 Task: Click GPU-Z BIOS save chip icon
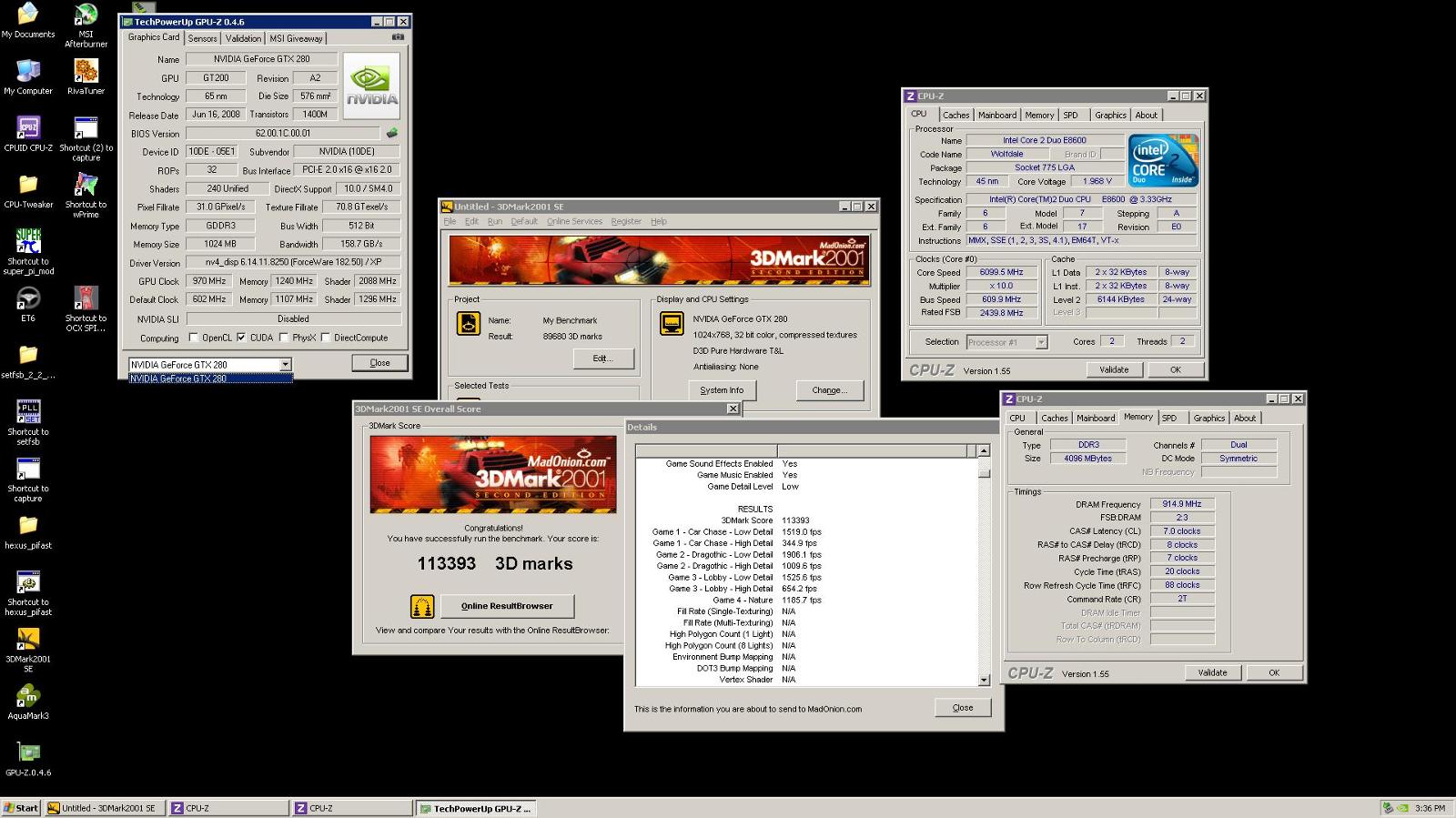pos(392,133)
